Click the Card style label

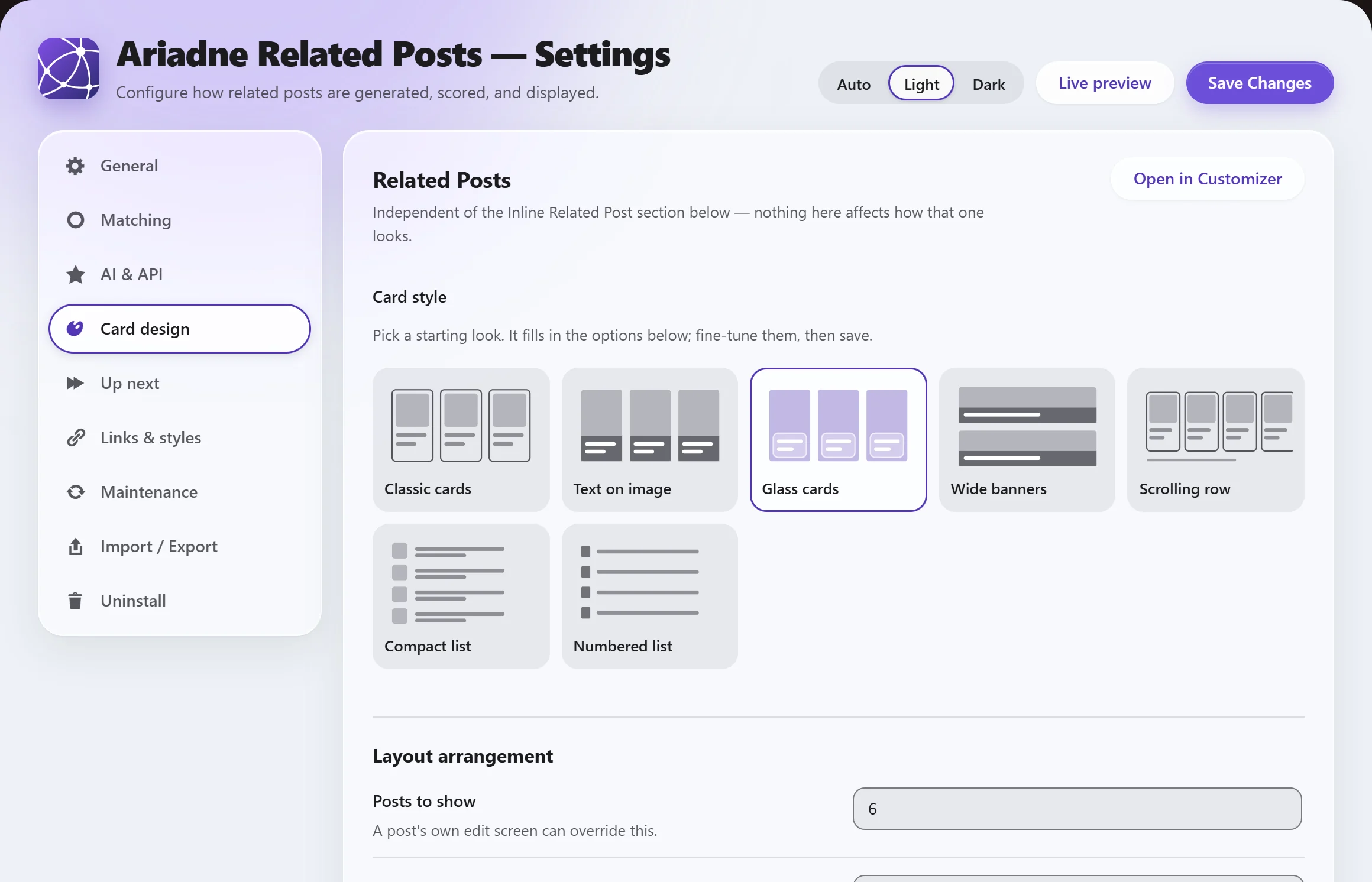(409, 297)
